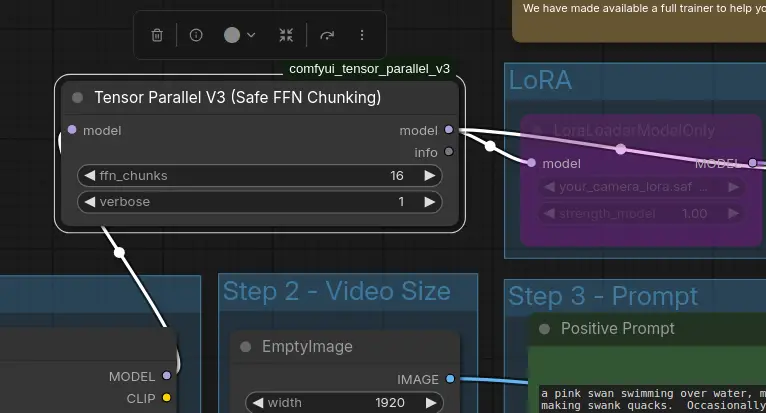
Task: Click the EmptyImage IMAGE output port
Action: [x=450, y=379]
